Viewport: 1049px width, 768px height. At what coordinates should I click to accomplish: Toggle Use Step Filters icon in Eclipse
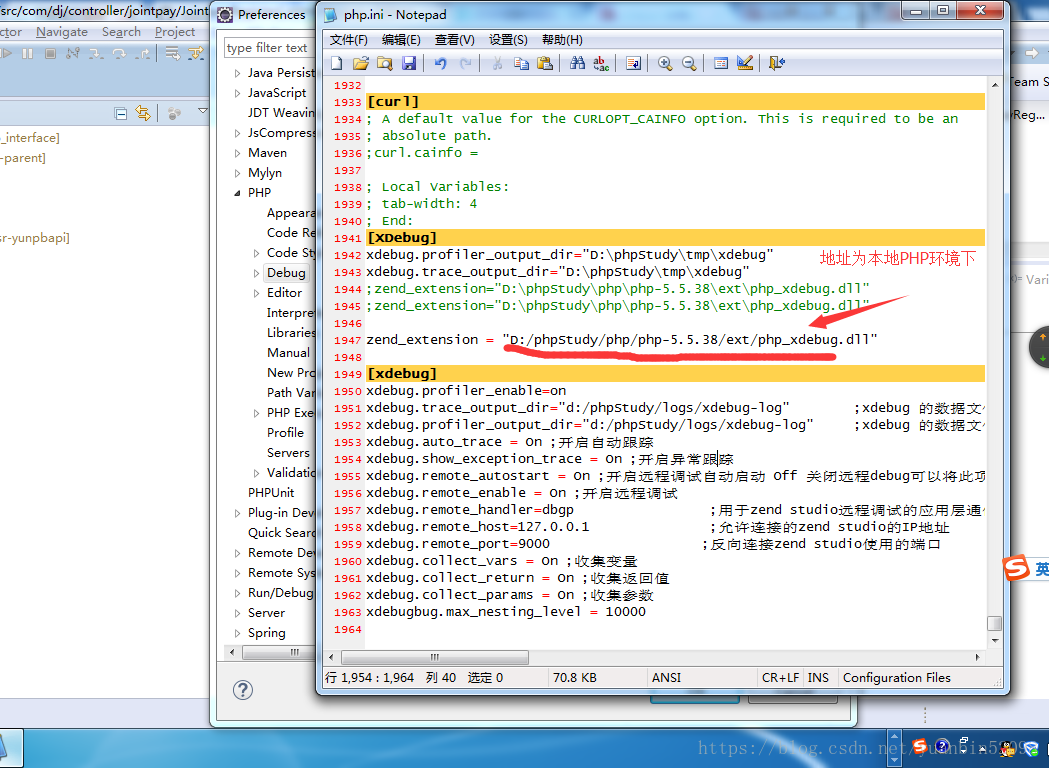195,53
